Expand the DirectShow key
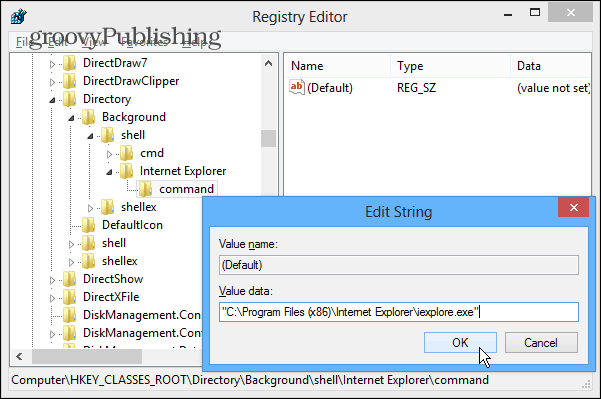601x399 pixels. (53, 280)
